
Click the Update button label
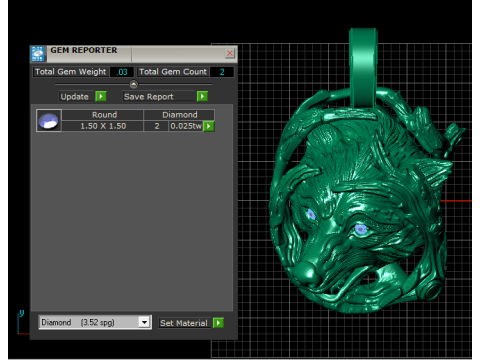click(75, 97)
